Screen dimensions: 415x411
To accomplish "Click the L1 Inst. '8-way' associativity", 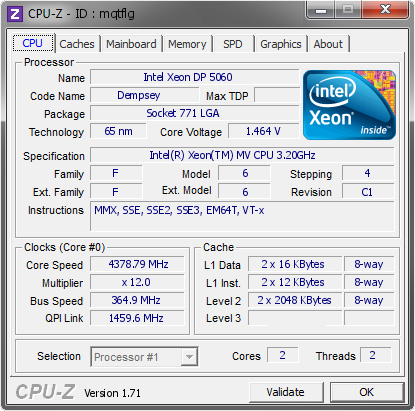I will [x=369, y=282].
